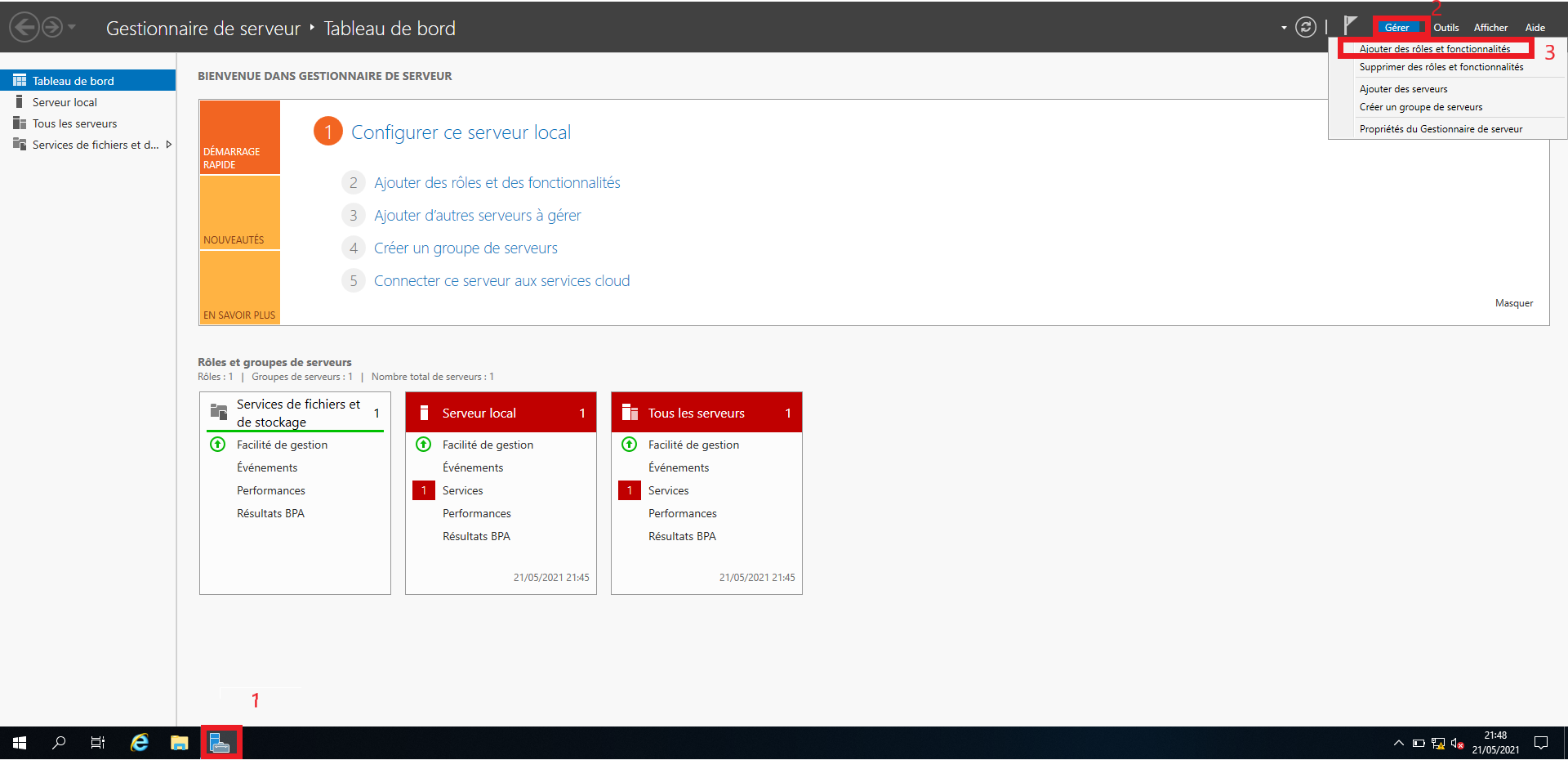
Task: Click Masquer to hide welcome panel
Action: click(1513, 303)
